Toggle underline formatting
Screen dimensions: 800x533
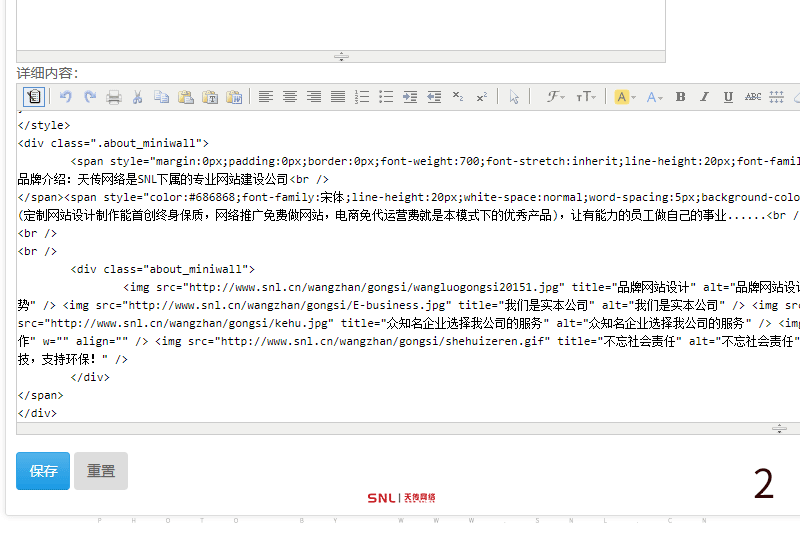pos(728,97)
